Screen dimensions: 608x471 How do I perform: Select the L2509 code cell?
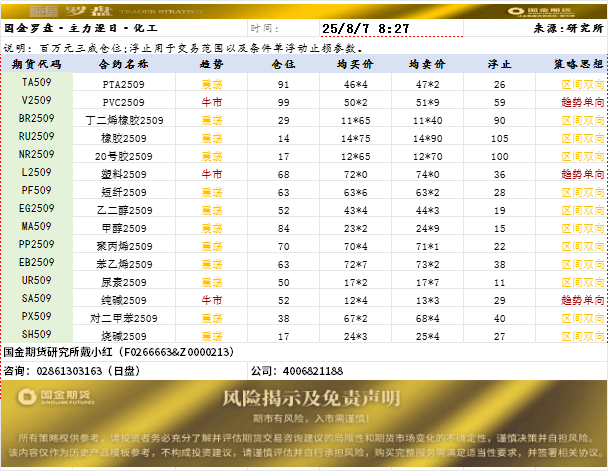(x=36, y=172)
